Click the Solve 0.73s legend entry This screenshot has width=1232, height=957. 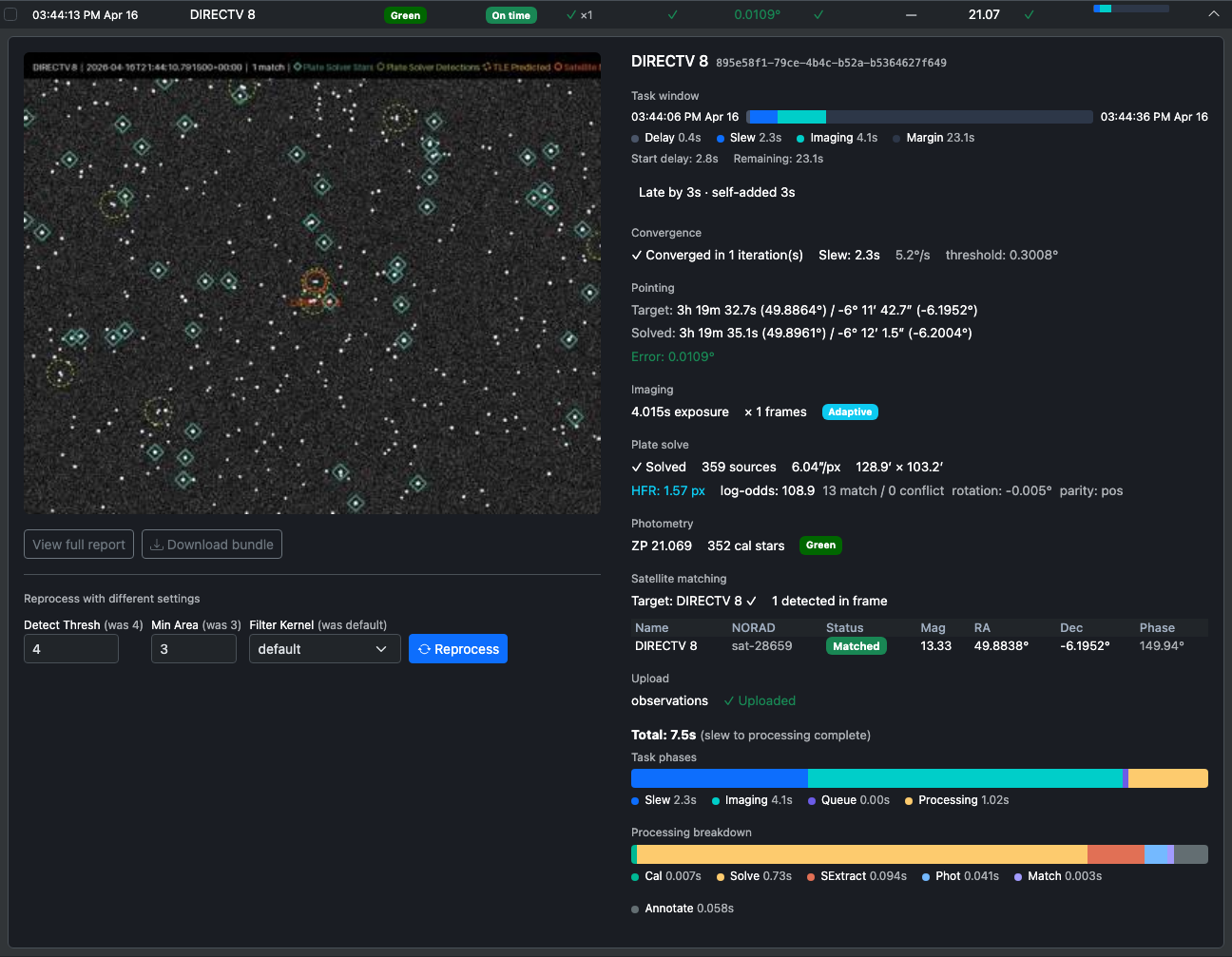tap(754, 876)
